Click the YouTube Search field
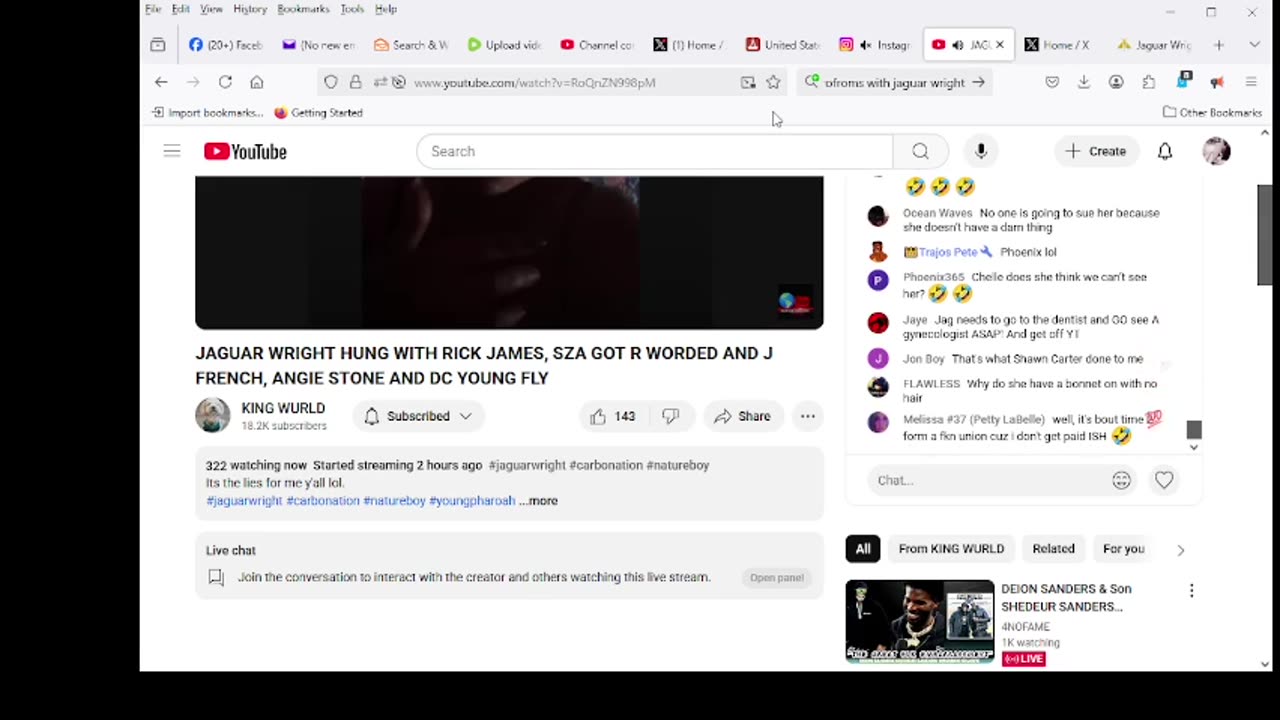The image size is (1280, 720). tap(655, 151)
